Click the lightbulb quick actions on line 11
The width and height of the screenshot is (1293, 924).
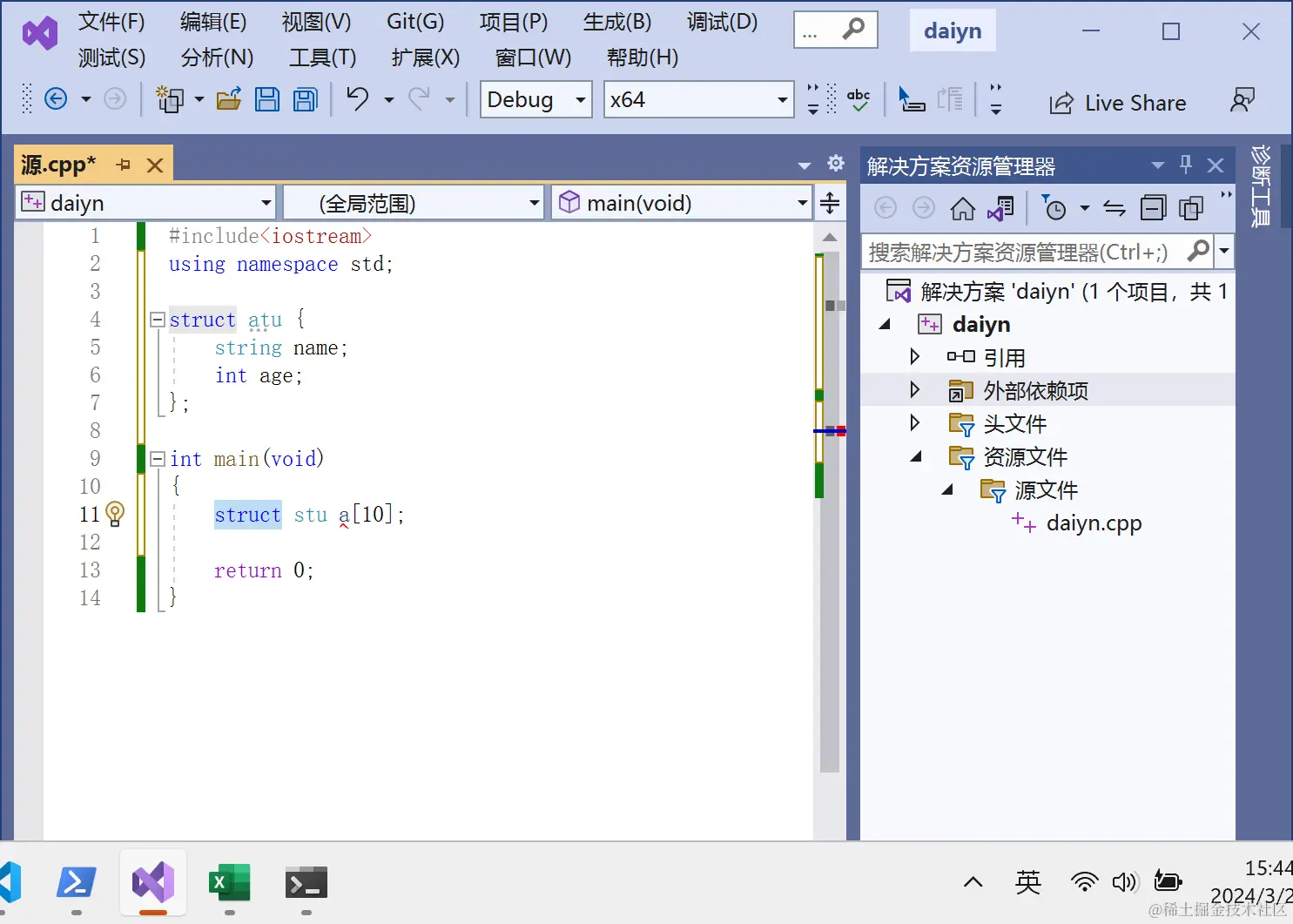[115, 514]
